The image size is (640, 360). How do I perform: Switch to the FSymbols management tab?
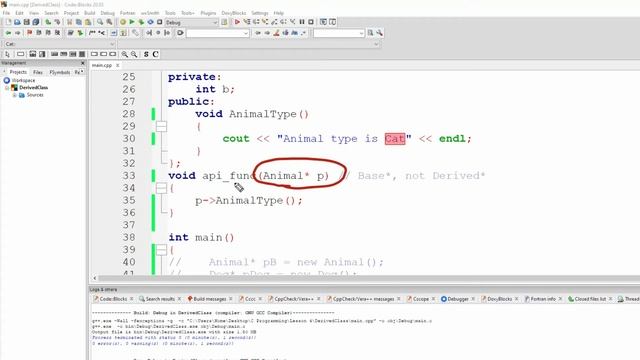point(60,72)
